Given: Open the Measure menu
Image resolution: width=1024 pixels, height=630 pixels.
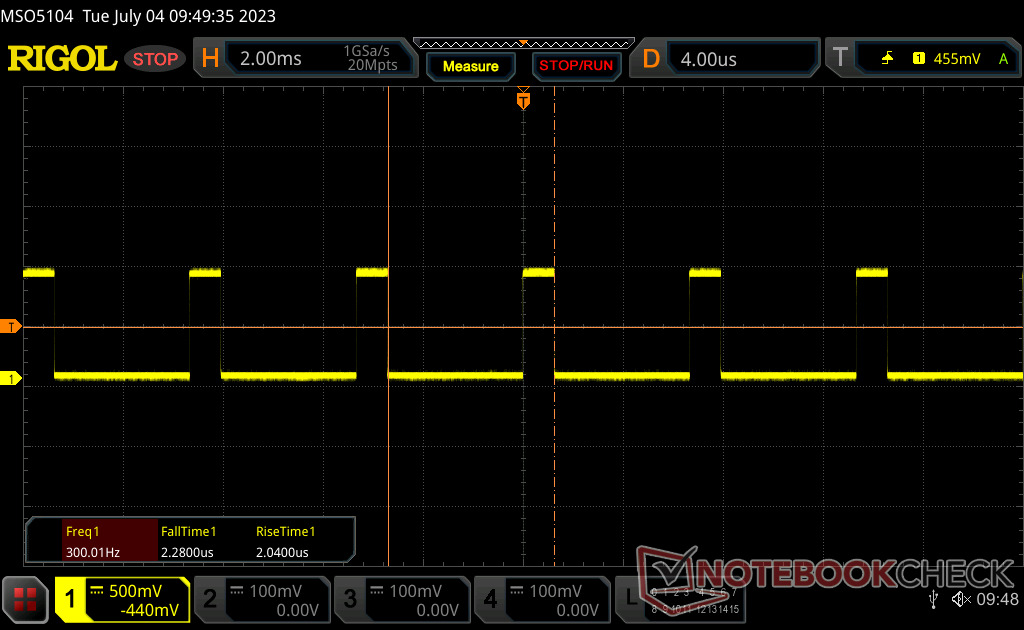Looking at the screenshot, I should coord(470,66).
